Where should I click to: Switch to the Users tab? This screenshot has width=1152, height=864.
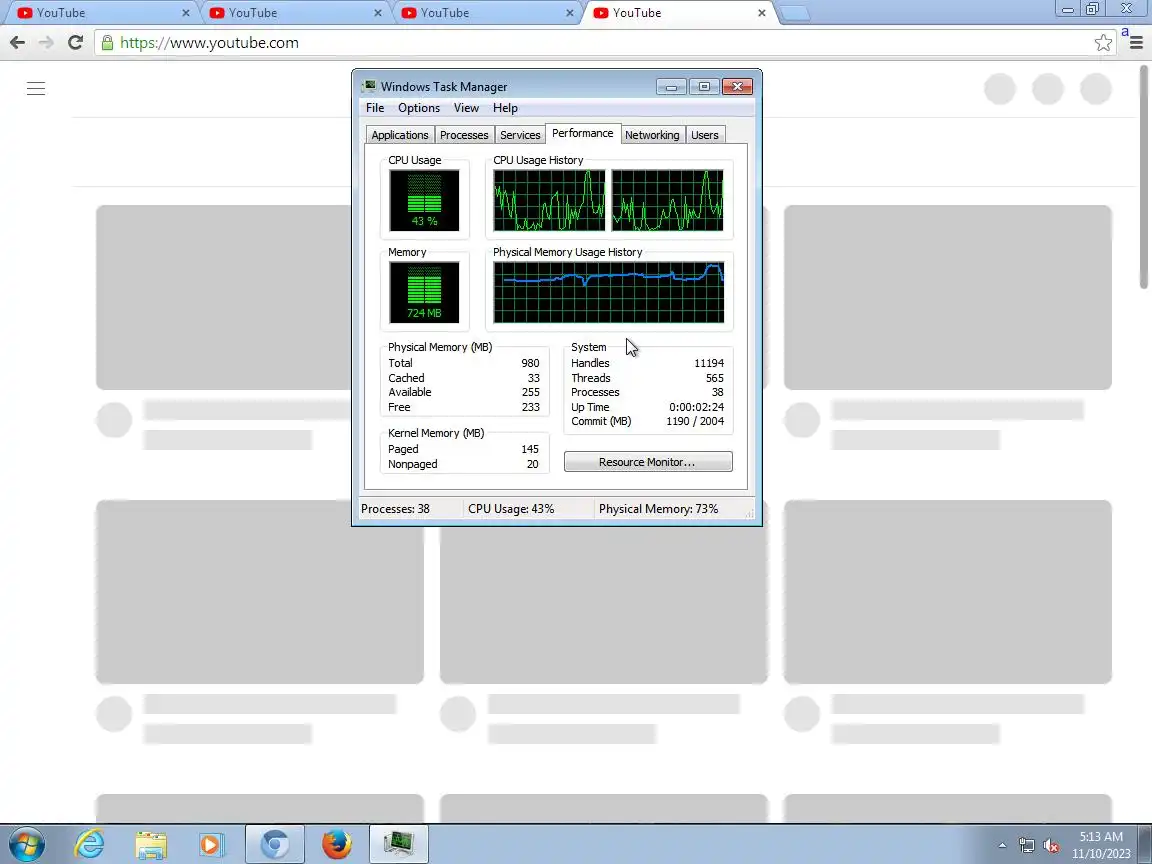(x=705, y=135)
